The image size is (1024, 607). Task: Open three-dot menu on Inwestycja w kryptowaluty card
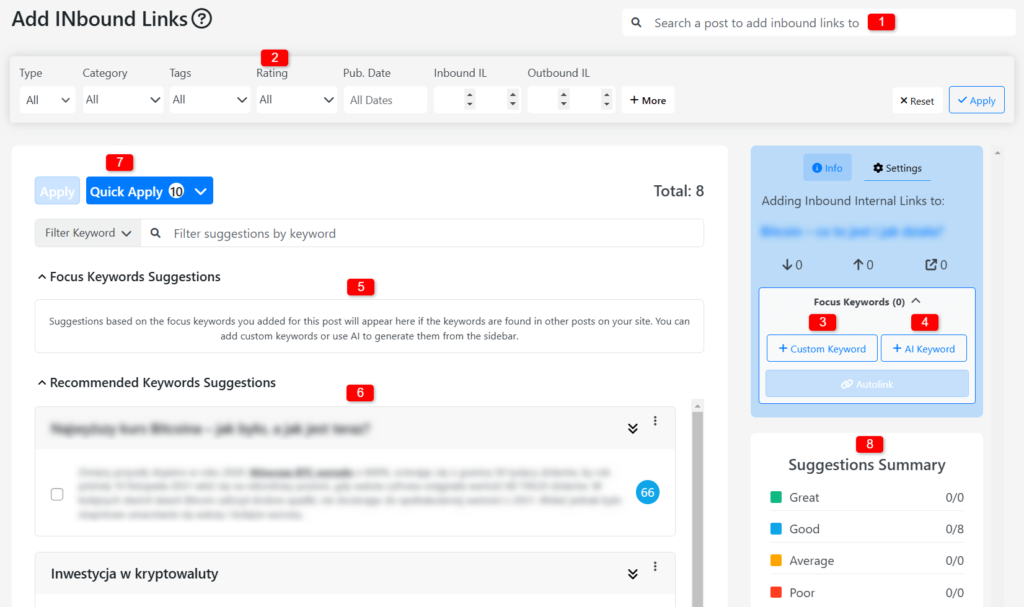(655, 567)
